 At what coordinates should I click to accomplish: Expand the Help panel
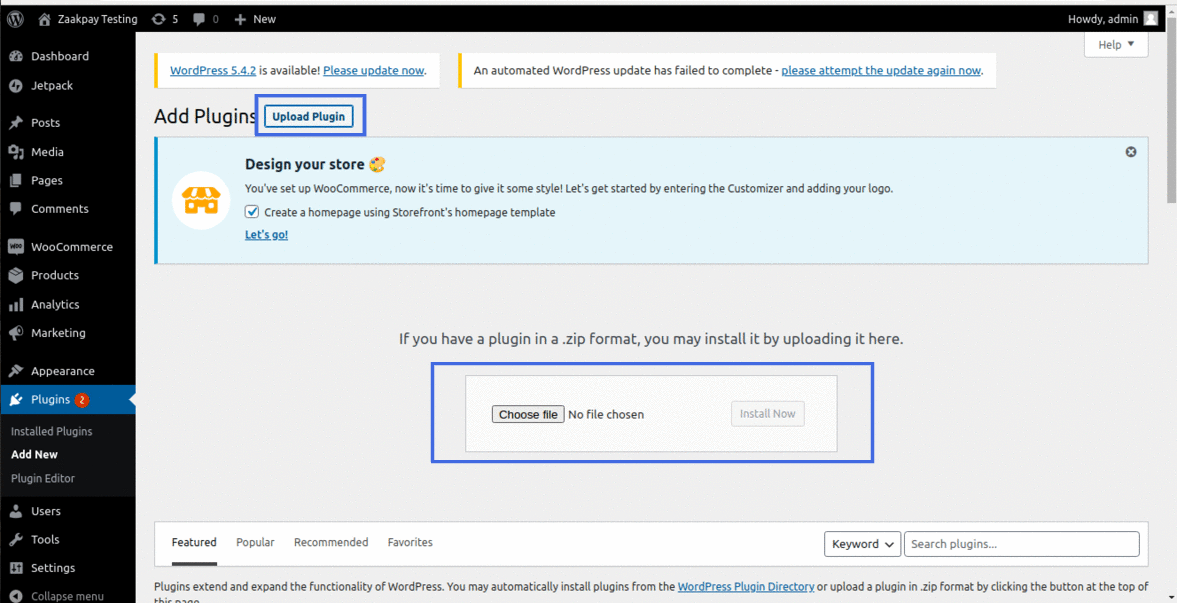coord(1115,45)
